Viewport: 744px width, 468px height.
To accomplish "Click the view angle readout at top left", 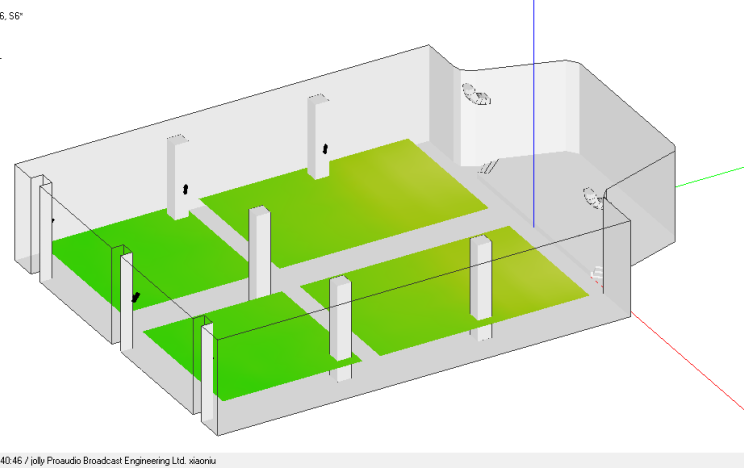I will 12,15.
